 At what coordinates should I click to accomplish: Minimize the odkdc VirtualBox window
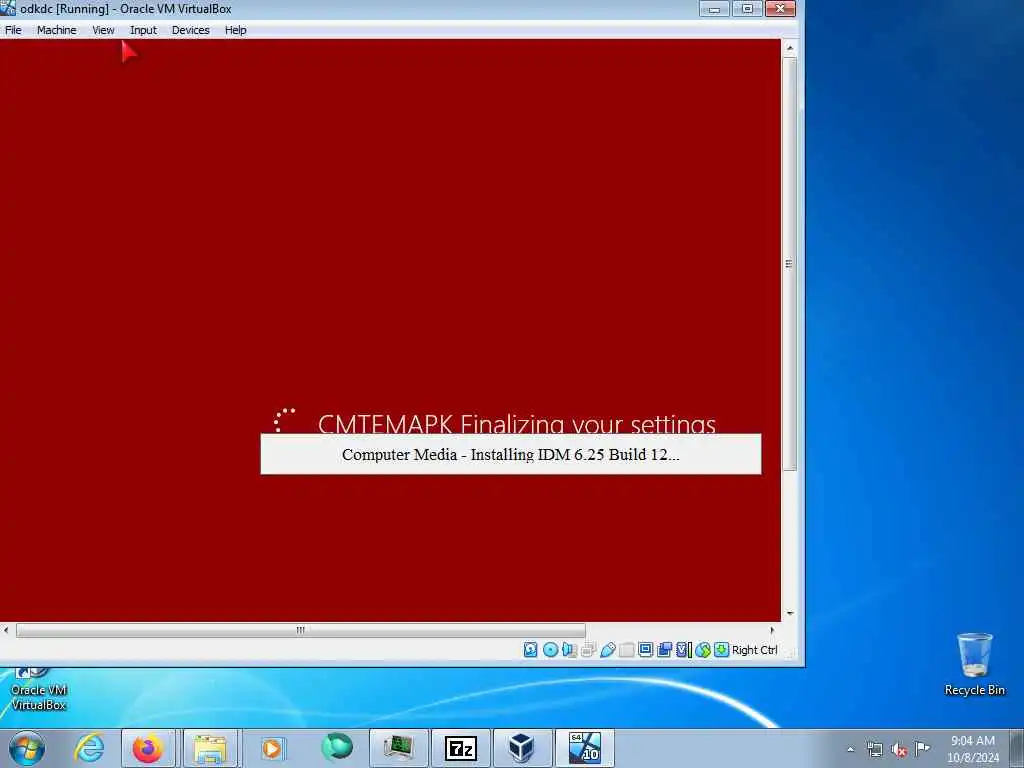[714, 9]
